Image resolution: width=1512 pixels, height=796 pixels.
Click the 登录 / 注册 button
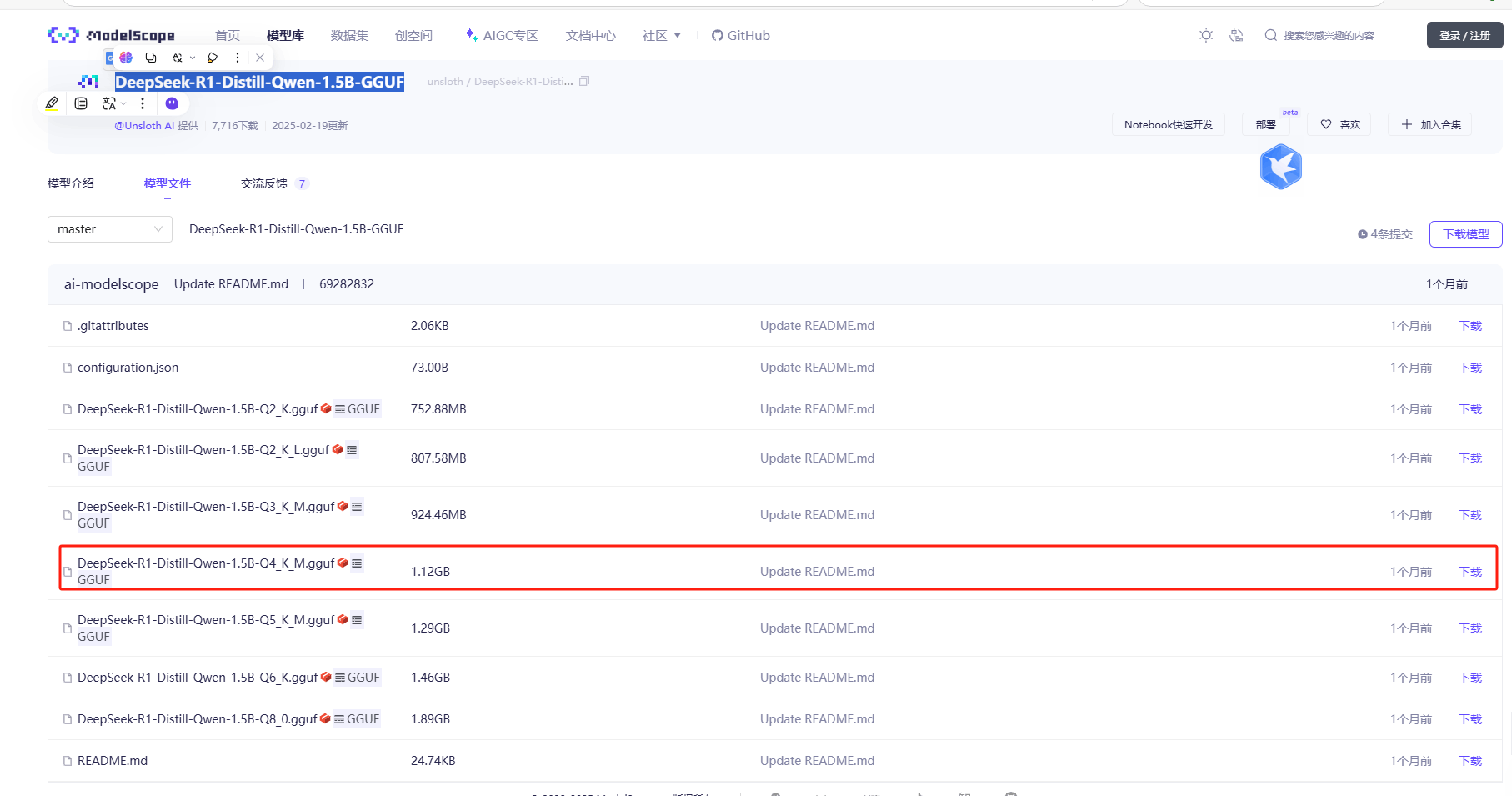tap(1464, 35)
